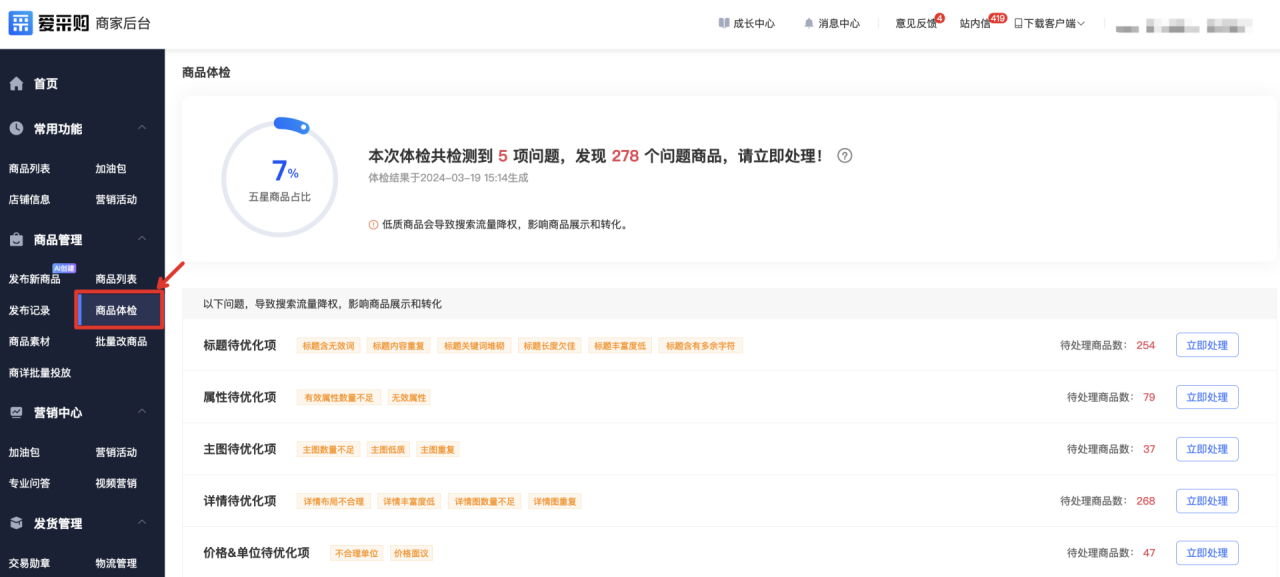Collapse the 常用功能 sidebar section
Viewport: 1280px width, 577px height.
tap(142, 128)
